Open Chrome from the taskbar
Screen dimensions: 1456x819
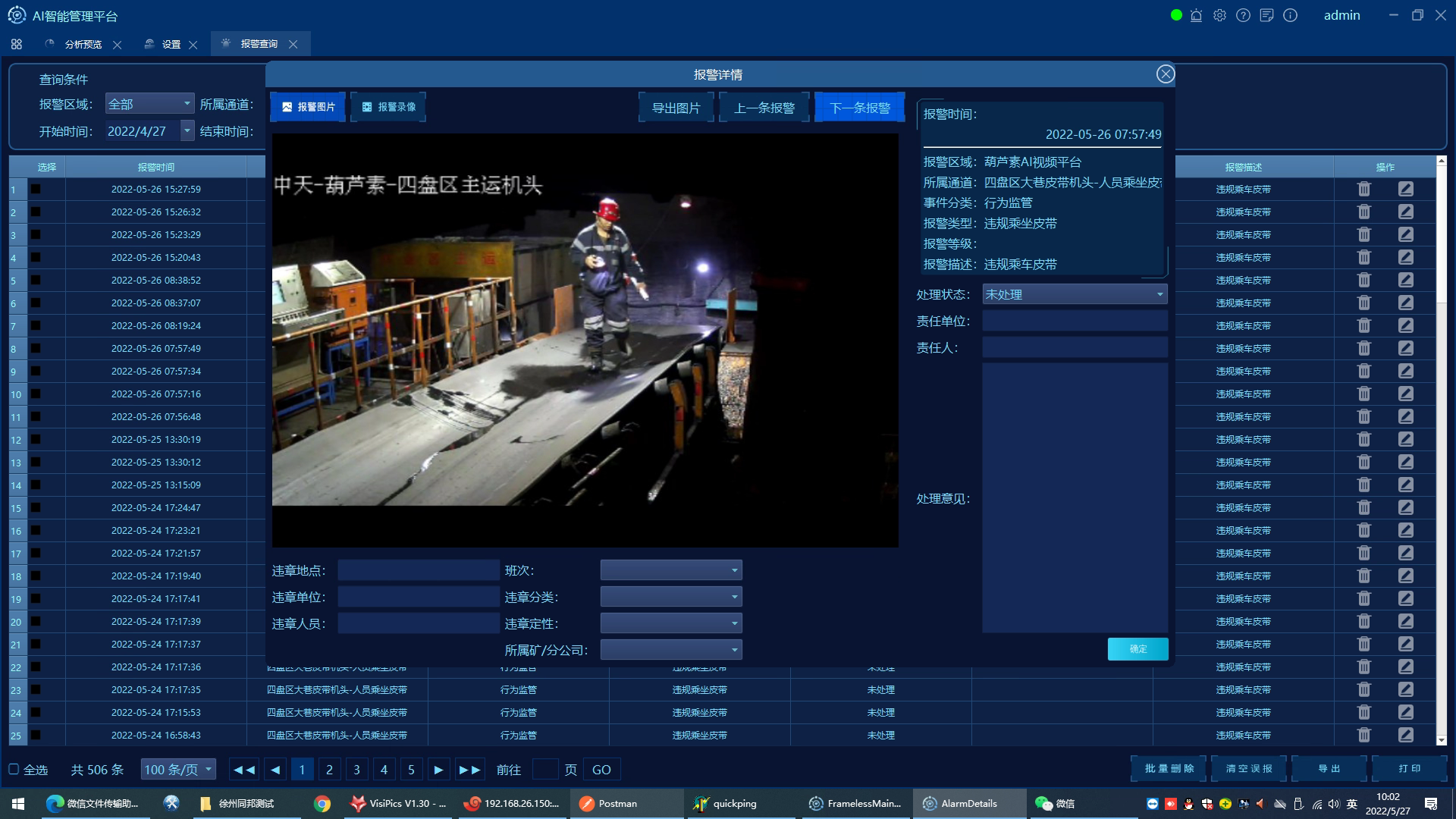tap(322, 803)
